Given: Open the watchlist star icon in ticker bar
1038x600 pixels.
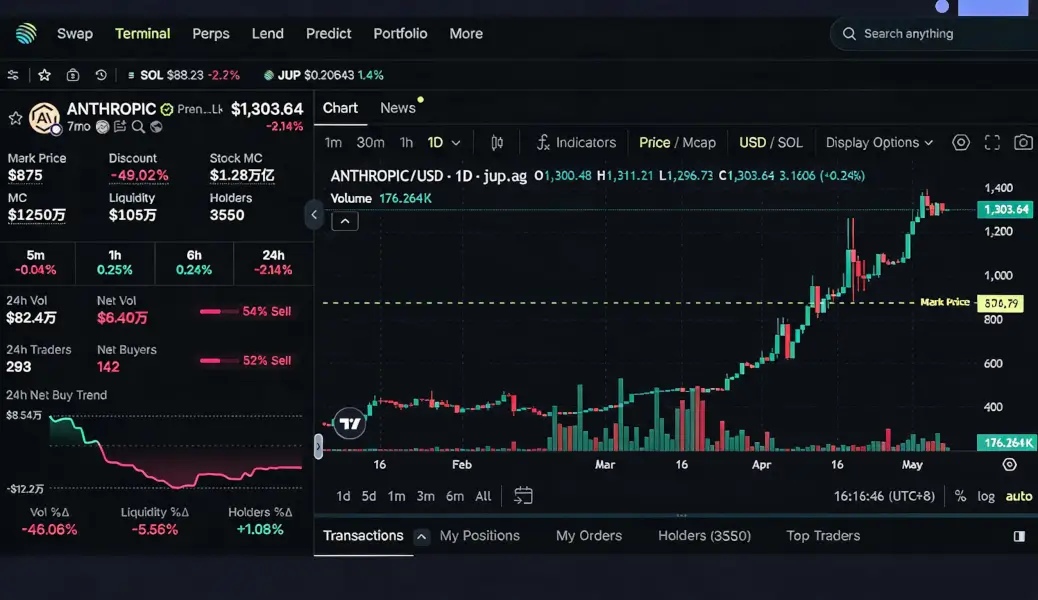Looking at the screenshot, I should pyautogui.click(x=44, y=75).
